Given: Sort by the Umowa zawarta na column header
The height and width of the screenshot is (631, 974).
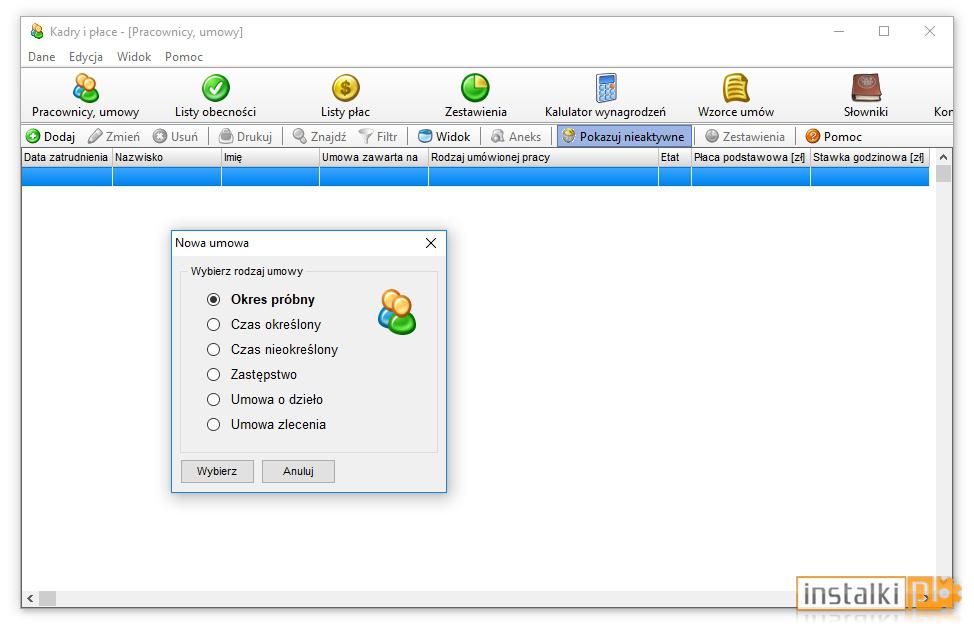Looking at the screenshot, I should pyautogui.click(x=374, y=158).
